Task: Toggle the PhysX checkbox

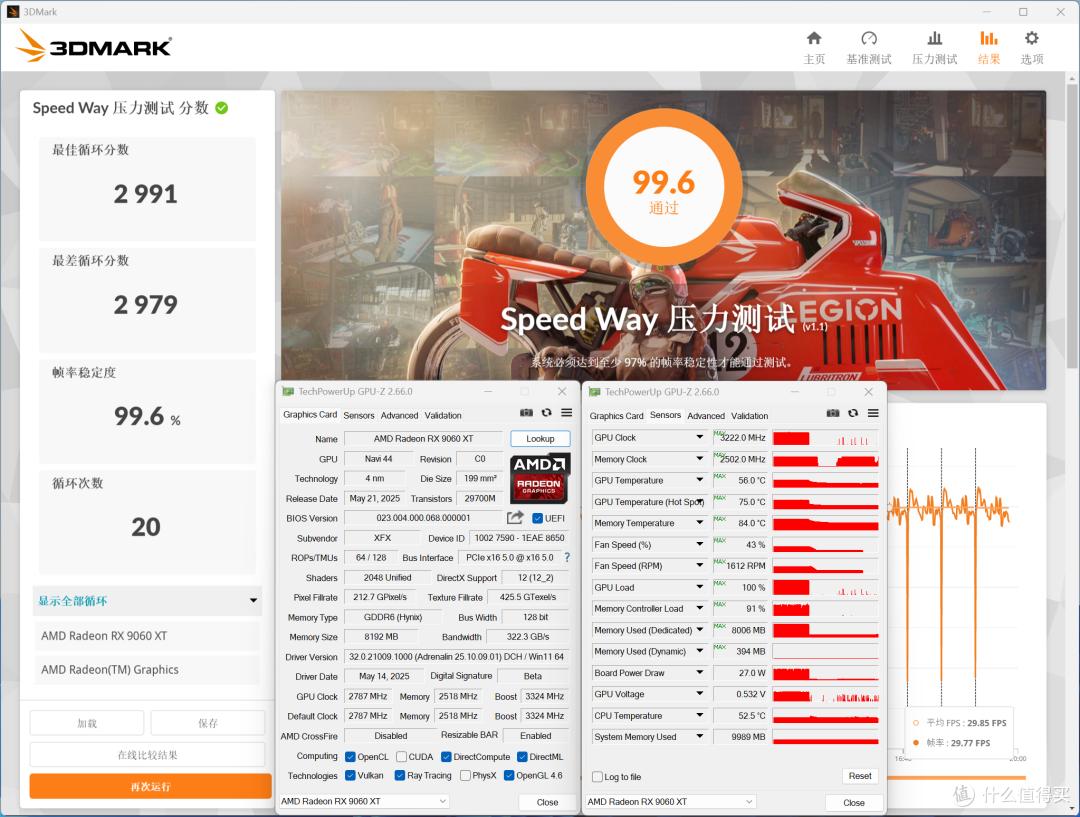Action: point(465,776)
